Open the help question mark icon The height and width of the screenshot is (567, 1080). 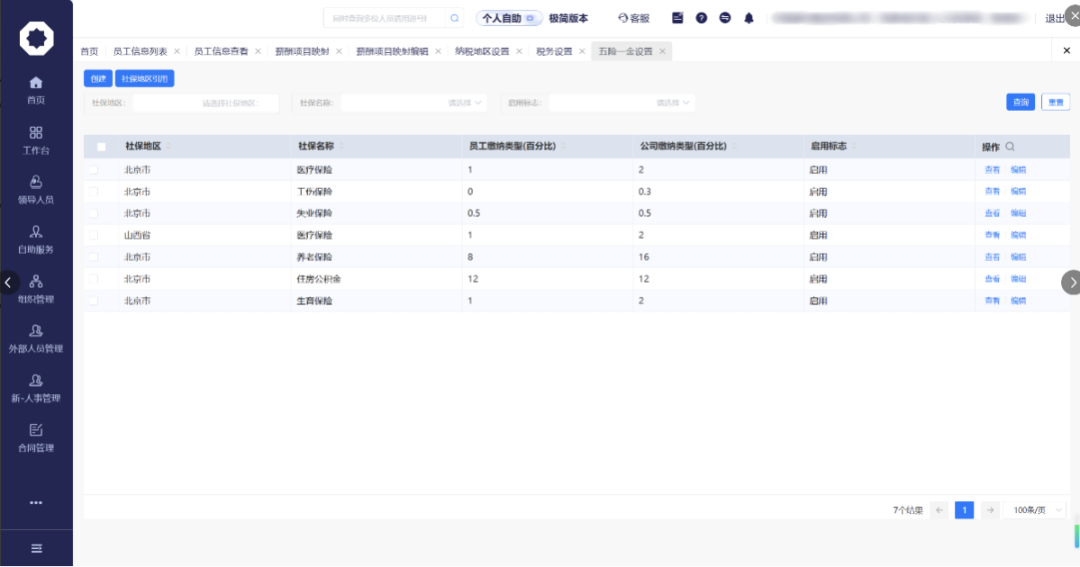tap(701, 18)
